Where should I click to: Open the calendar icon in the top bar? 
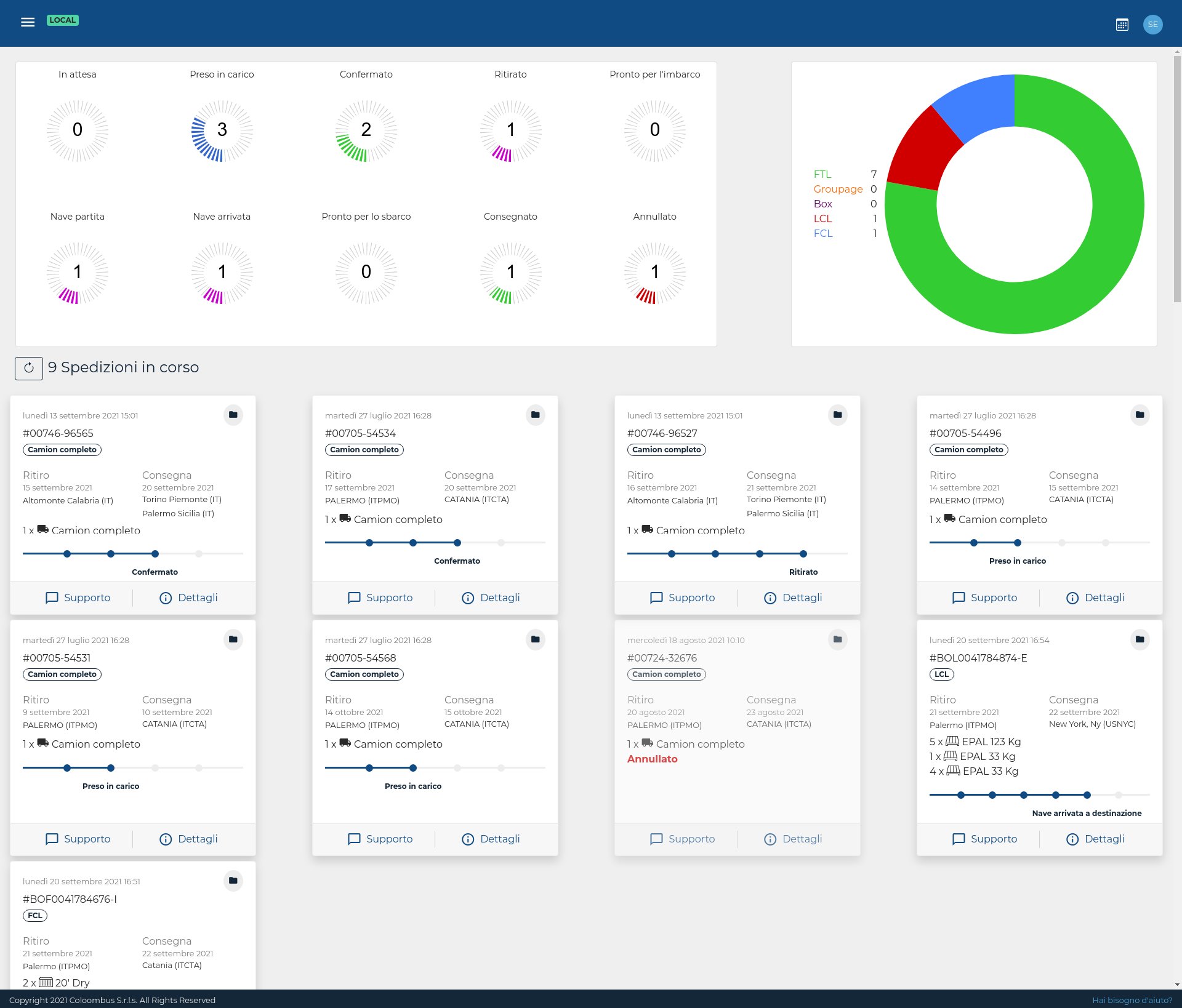point(1122,24)
